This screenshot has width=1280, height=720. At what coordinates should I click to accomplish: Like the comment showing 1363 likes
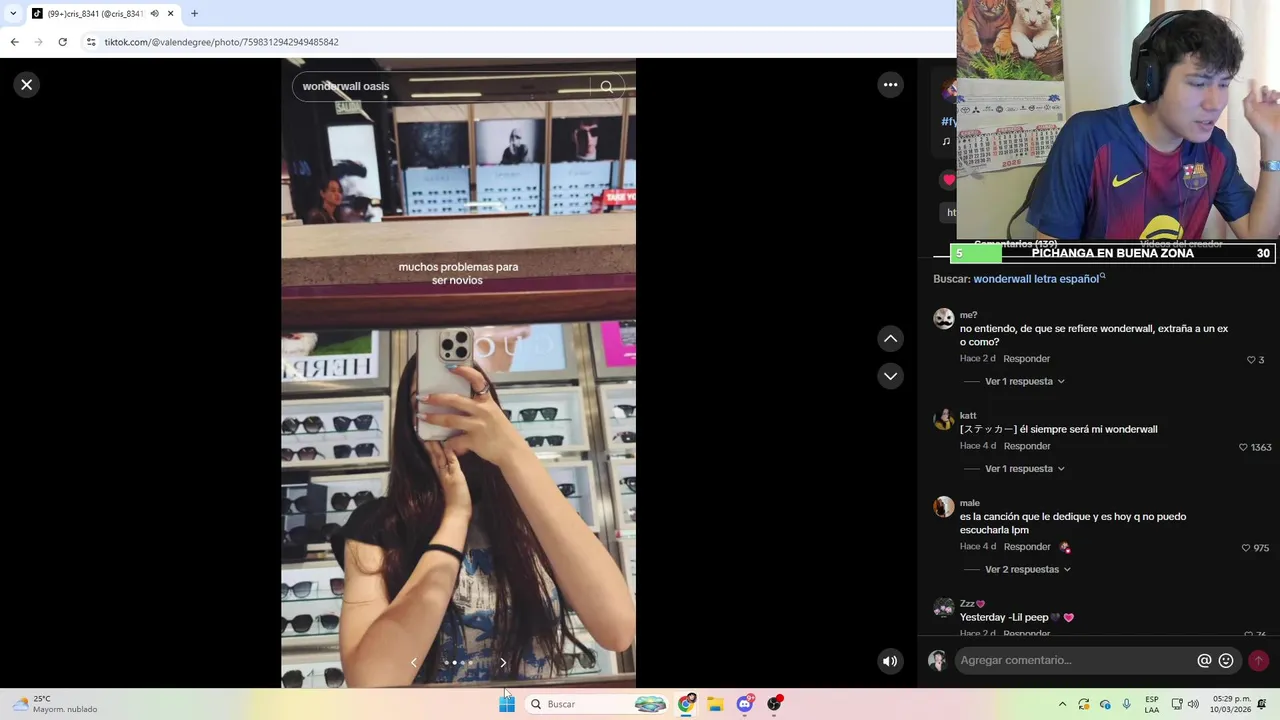[x=1243, y=447]
